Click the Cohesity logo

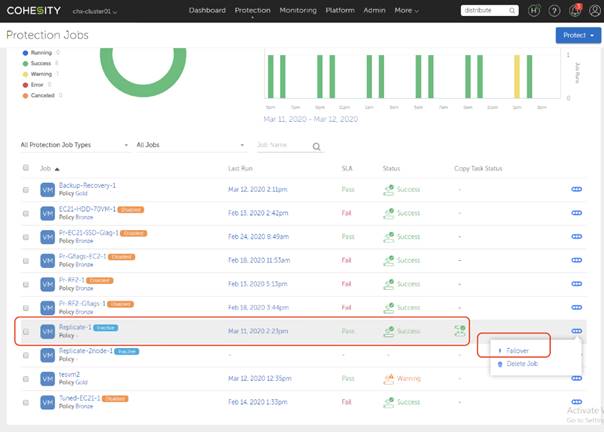[x=34, y=10]
